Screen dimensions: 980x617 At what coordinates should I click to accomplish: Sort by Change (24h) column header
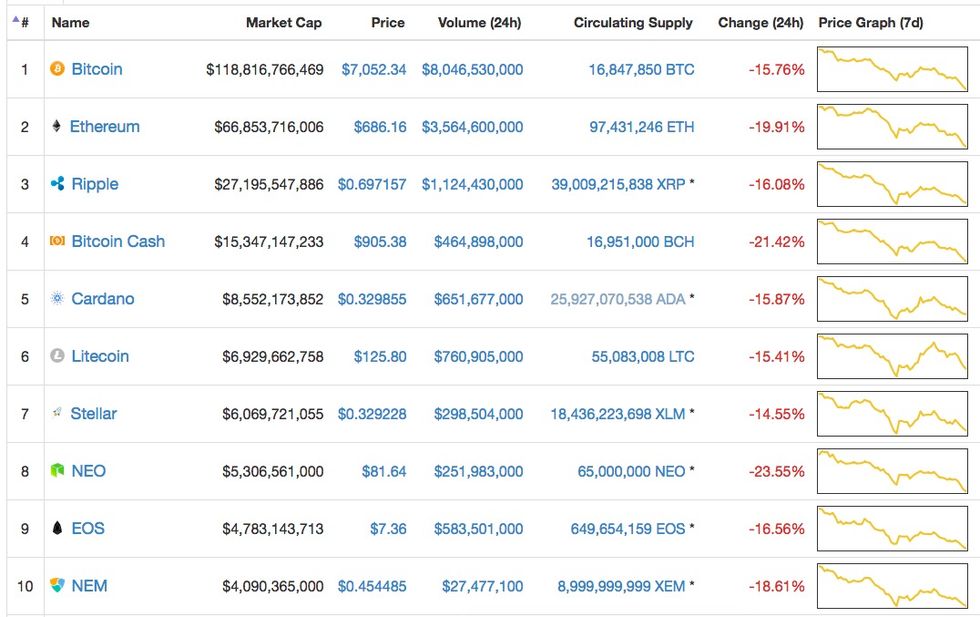[x=760, y=22]
